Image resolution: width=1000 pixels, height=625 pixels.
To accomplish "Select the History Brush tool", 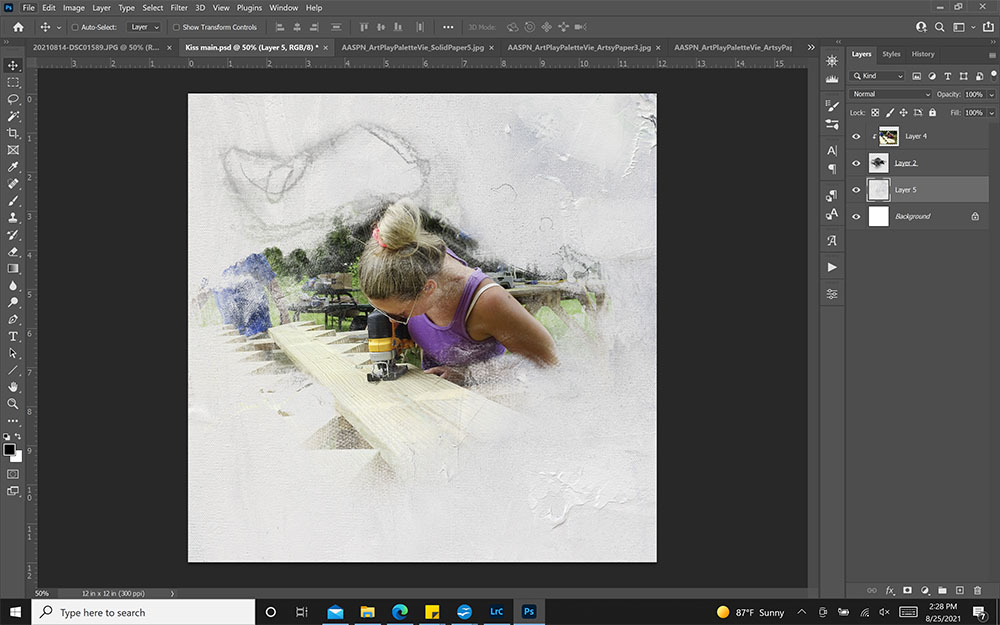I will click(x=13, y=235).
